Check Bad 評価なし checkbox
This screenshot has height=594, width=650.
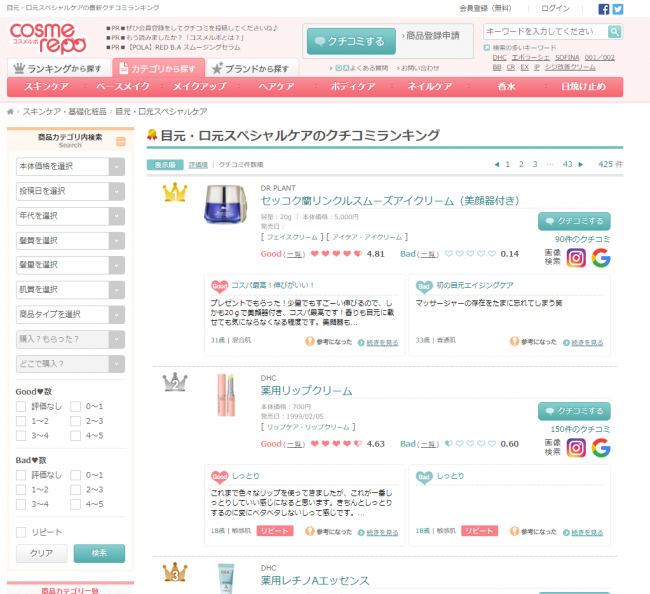(21, 475)
